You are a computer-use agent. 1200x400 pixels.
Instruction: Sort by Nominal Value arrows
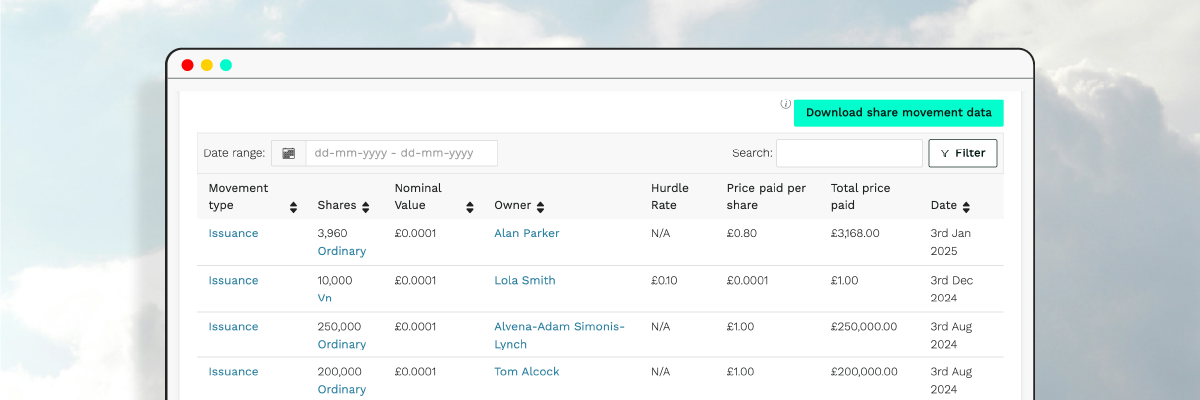point(470,207)
